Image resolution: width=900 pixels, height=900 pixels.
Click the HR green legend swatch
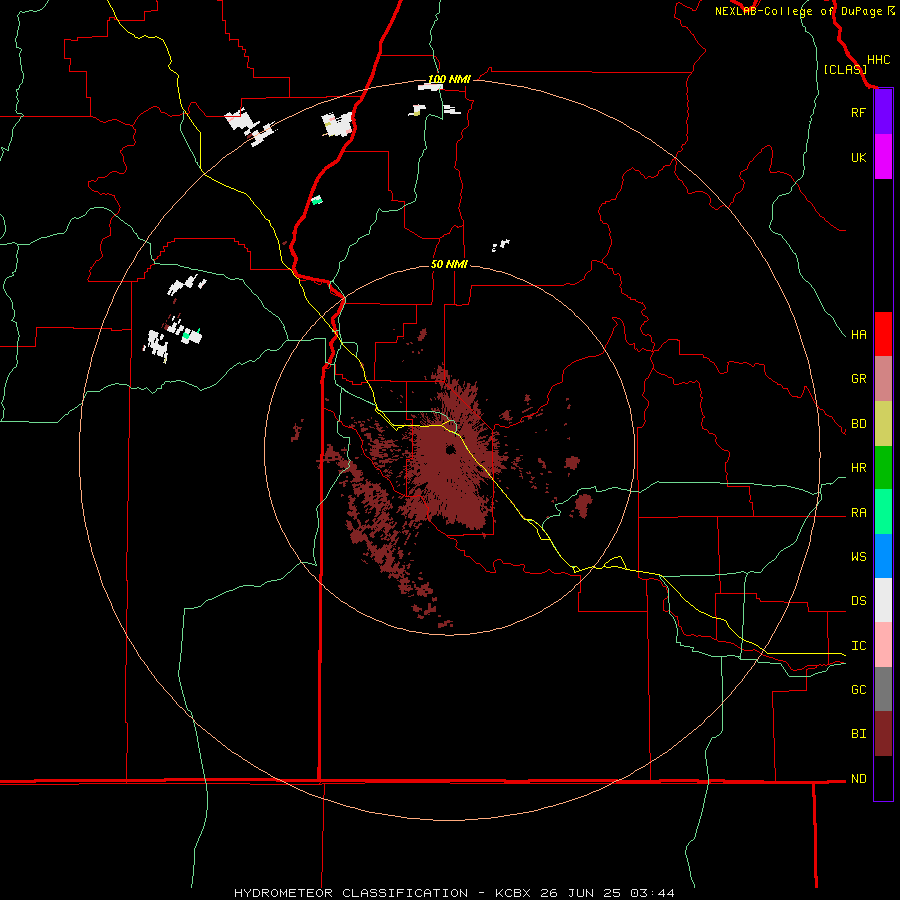[883, 468]
